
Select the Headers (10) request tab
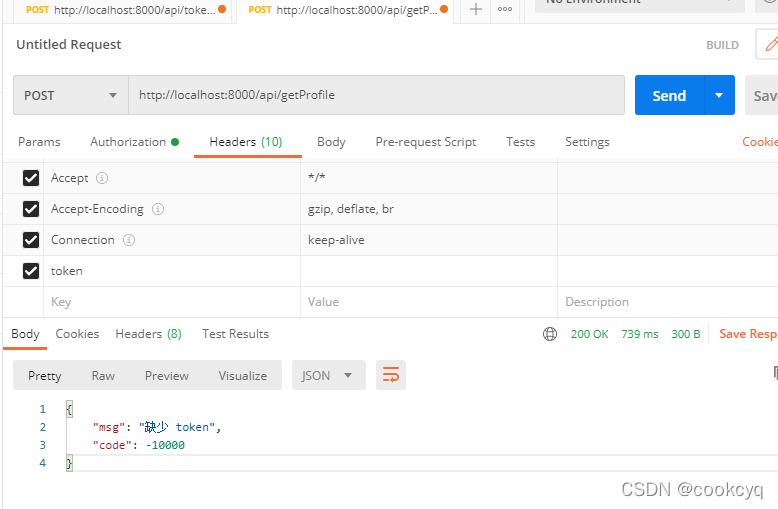(x=246, y=142)
